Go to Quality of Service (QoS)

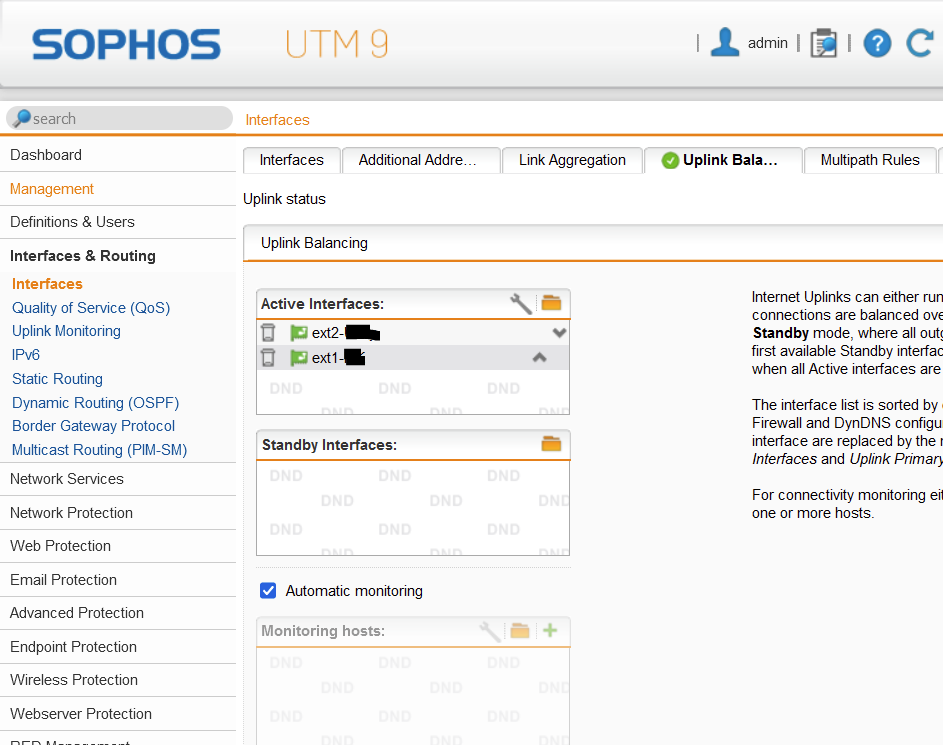pos(91,308)
